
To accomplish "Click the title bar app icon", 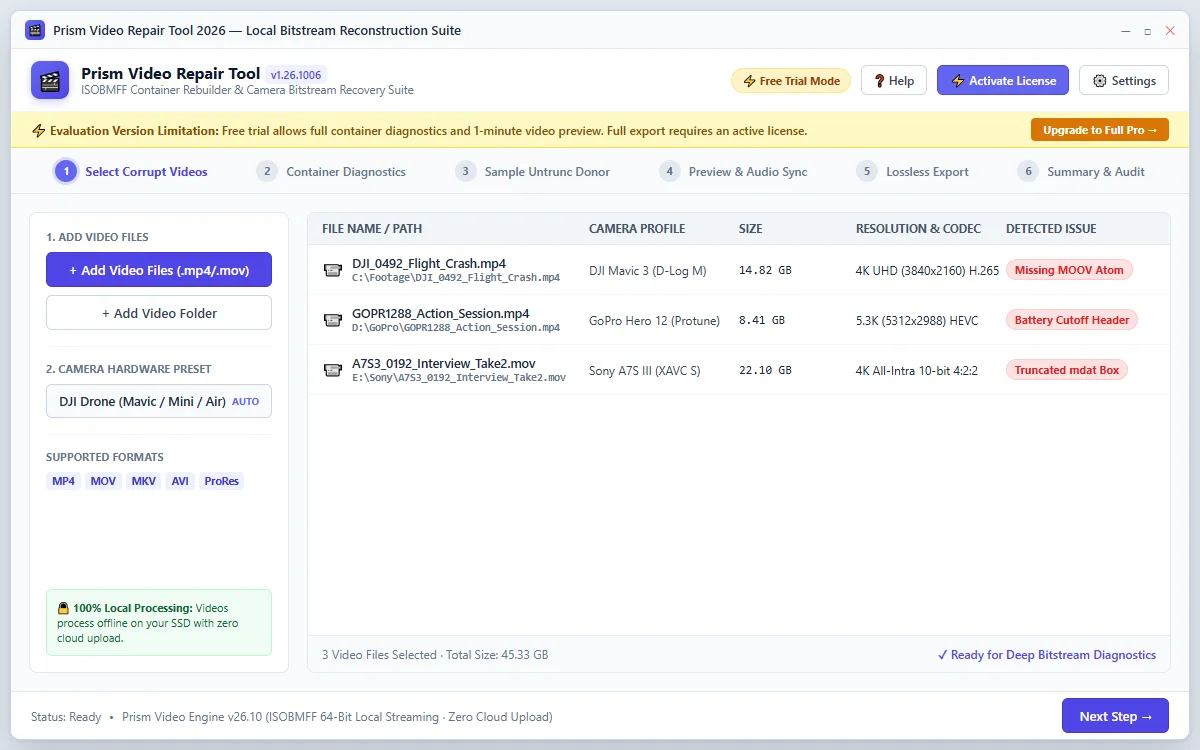I will click(35, 30).
